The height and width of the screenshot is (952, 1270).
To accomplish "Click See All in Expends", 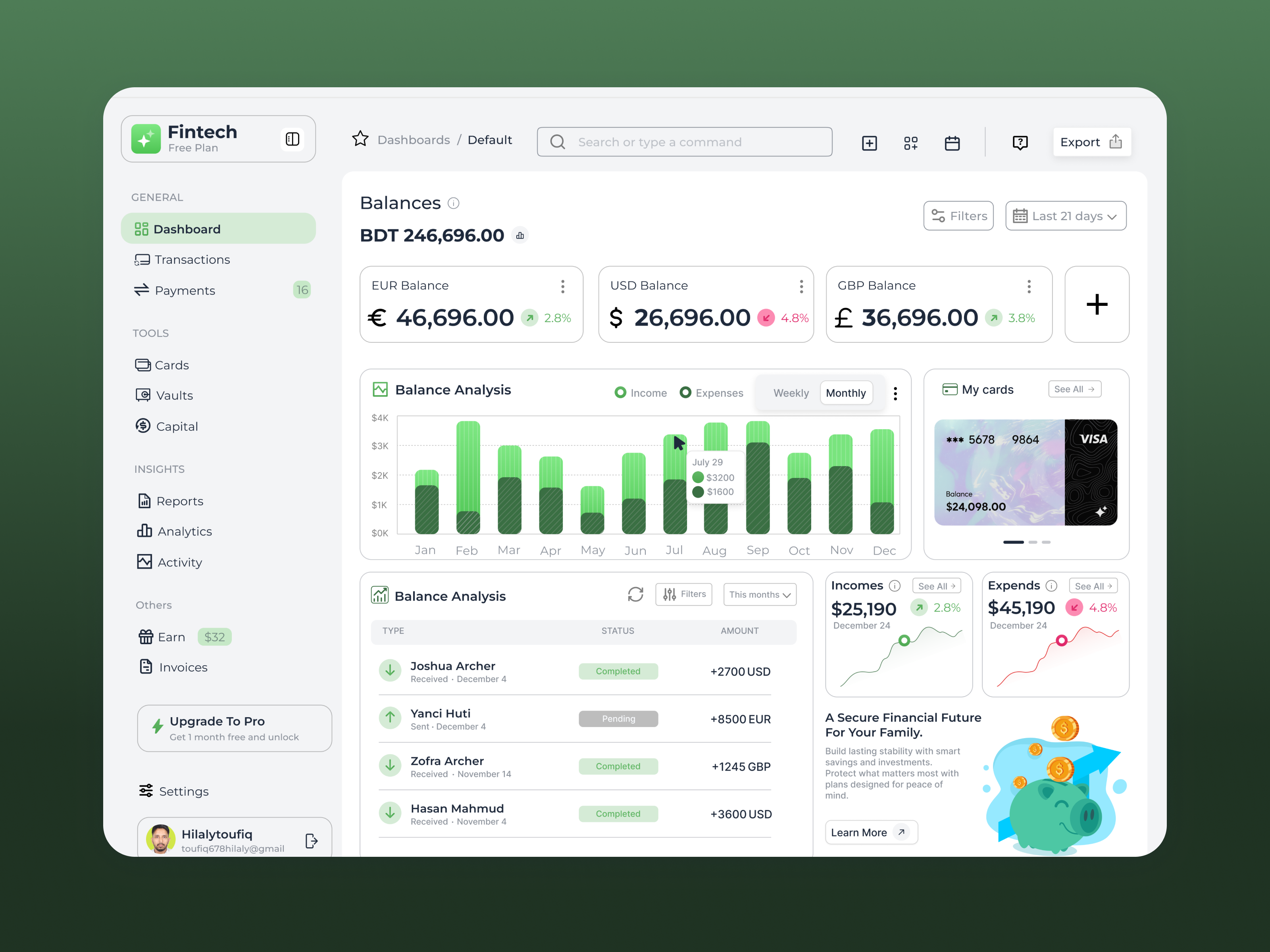I will (1093, 586).
